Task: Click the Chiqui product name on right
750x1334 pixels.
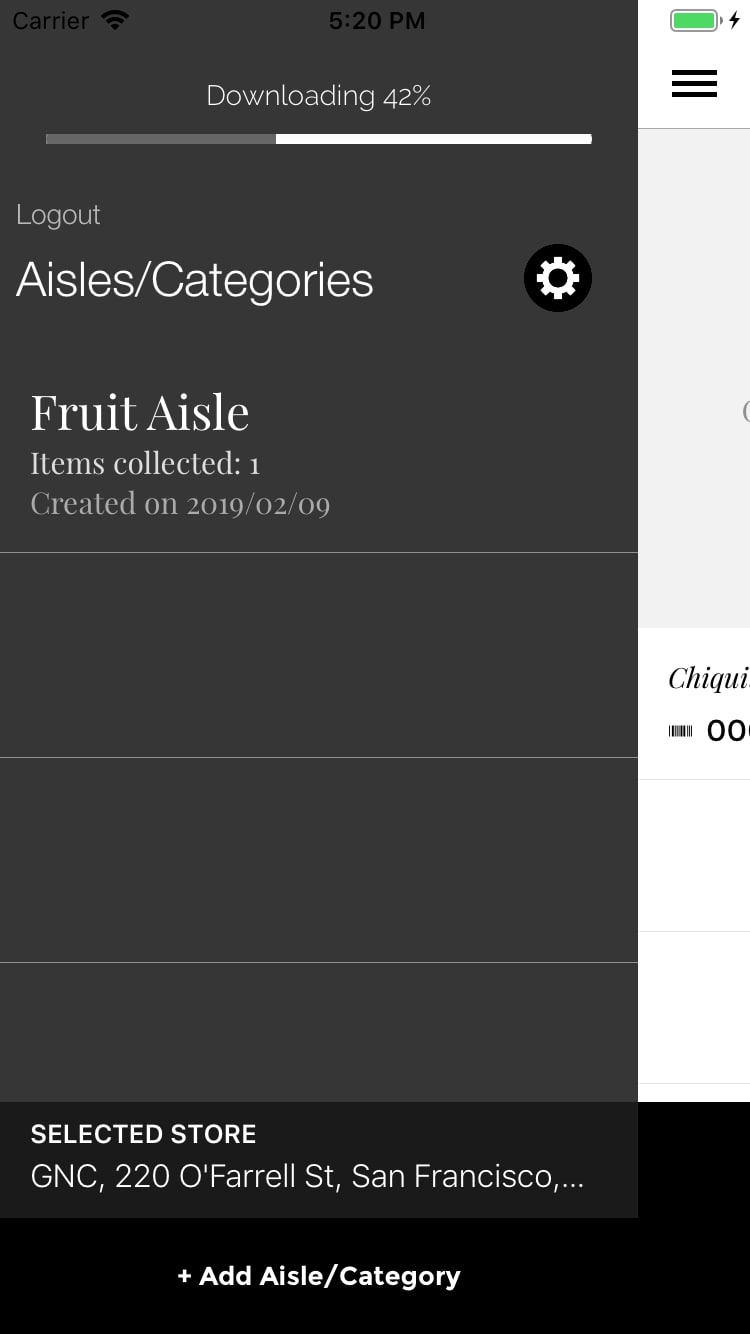Action: click(708, 679)
